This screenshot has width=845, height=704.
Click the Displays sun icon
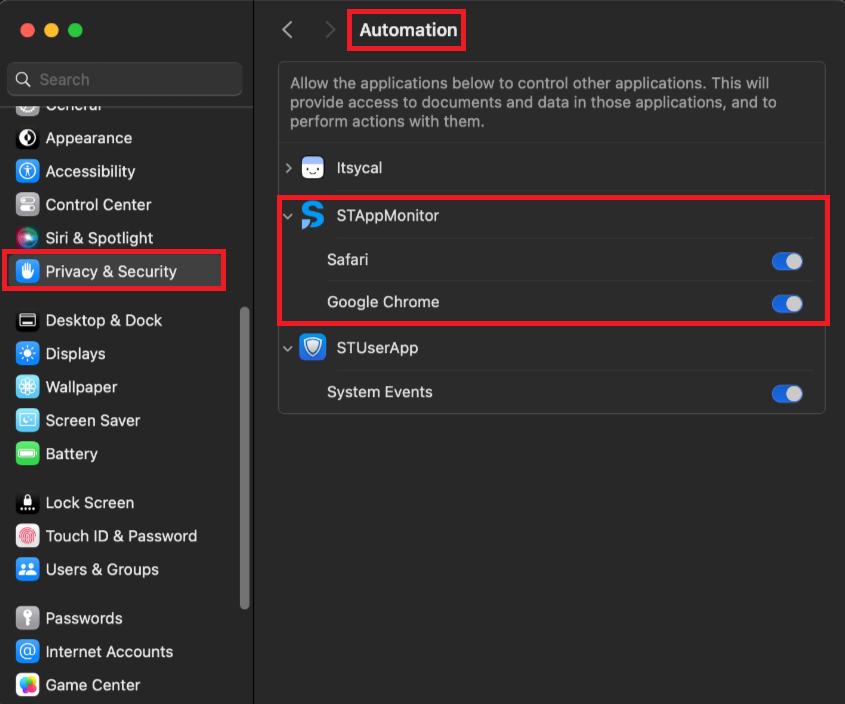pyautogui.click(x=27, y=354)
